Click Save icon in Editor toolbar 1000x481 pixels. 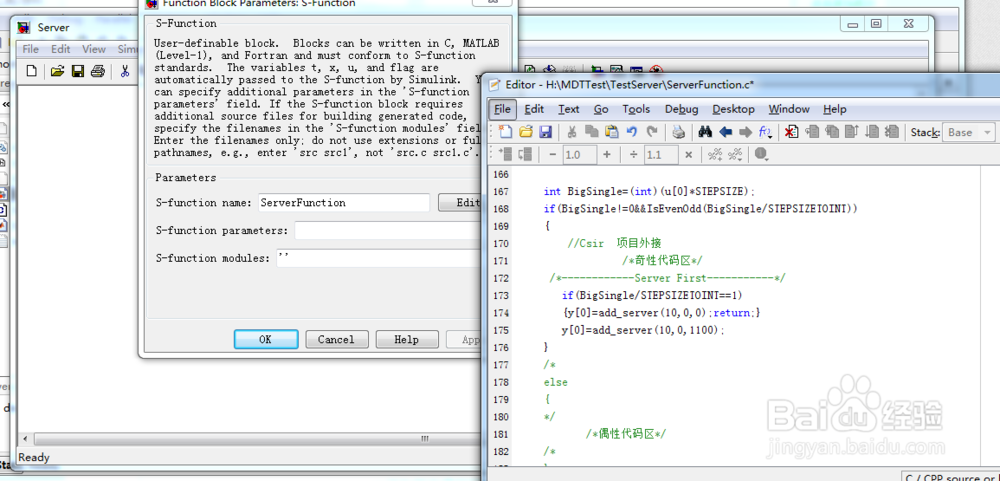pyautogui.click(x=545, y=132)
